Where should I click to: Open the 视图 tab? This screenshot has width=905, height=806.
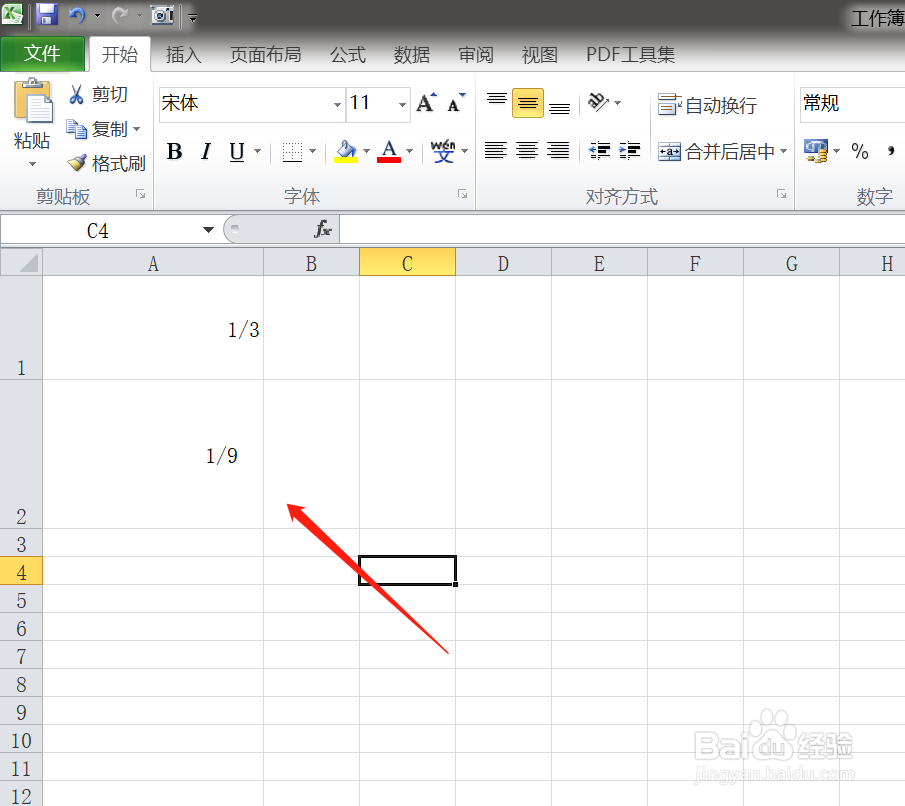[x=540, y=55]
